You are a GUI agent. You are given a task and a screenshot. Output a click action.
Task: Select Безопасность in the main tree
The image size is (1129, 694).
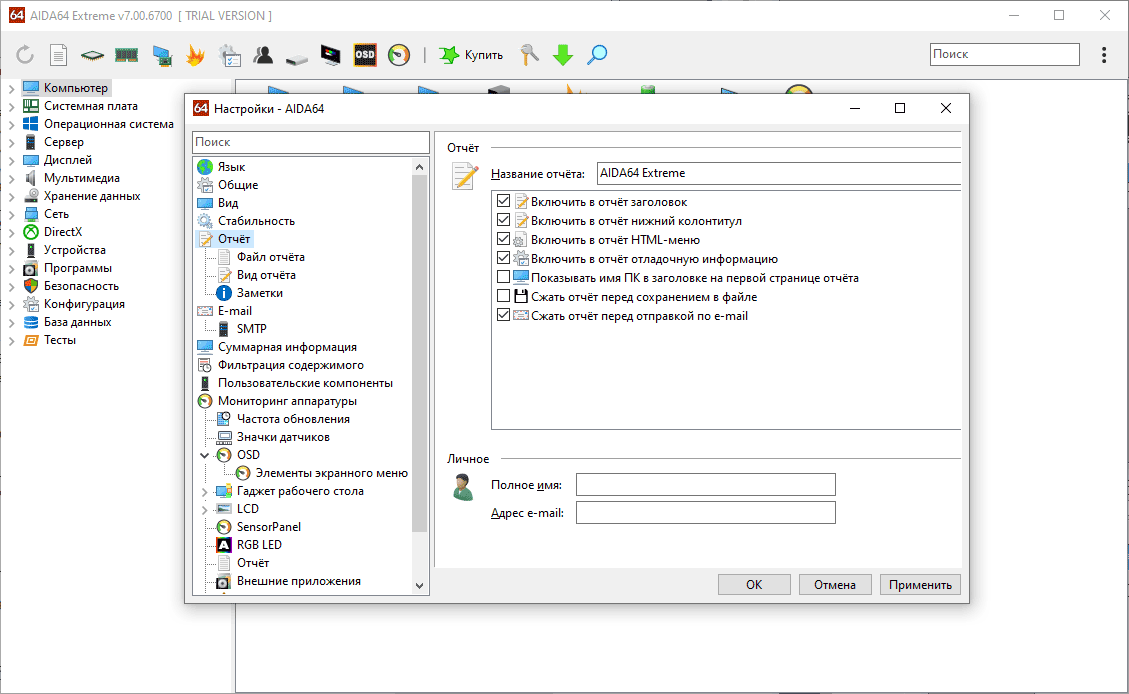coord(81,286)
